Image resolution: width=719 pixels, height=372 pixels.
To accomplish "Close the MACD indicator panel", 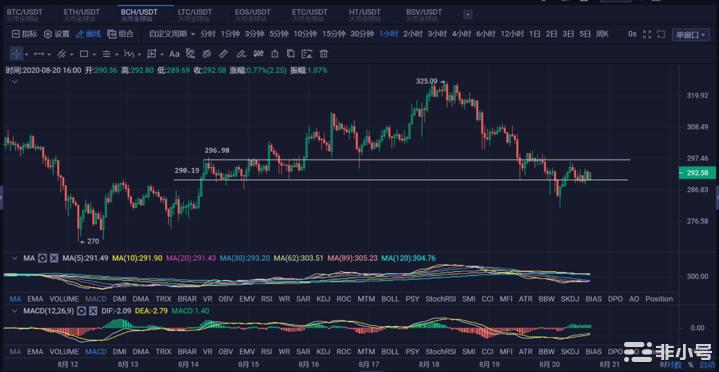I will [x=93, y=311].
